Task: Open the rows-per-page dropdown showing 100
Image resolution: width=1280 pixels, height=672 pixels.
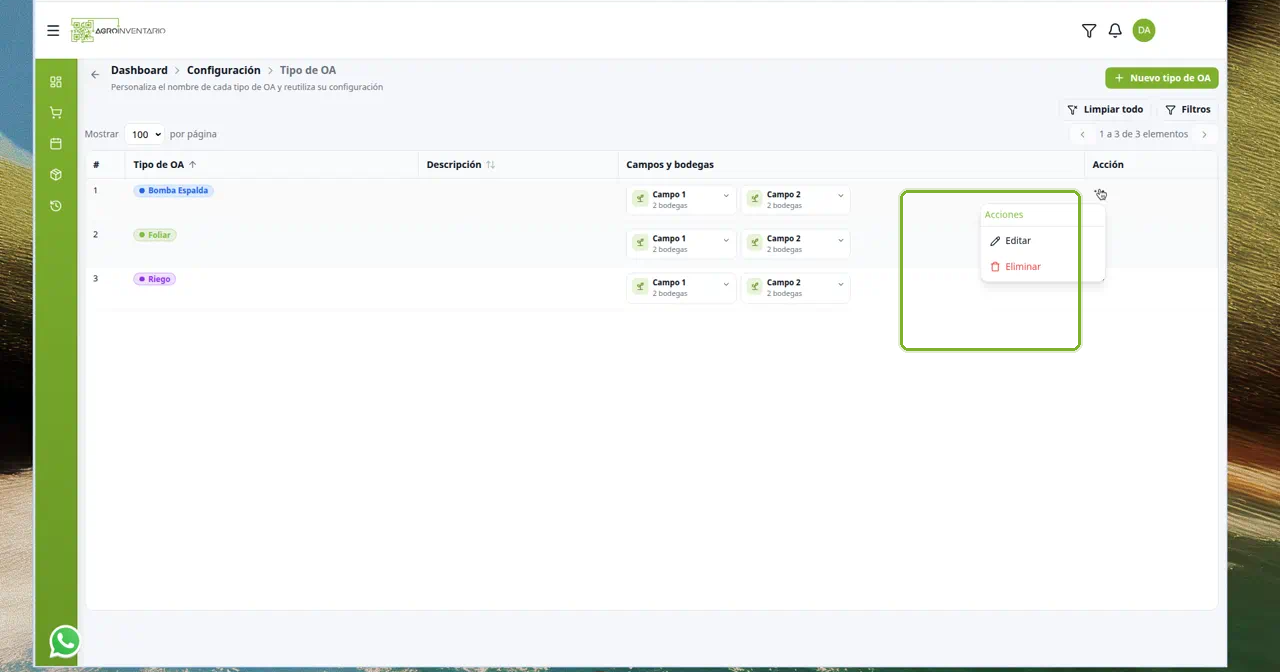Action: click(x=145, y=134)
